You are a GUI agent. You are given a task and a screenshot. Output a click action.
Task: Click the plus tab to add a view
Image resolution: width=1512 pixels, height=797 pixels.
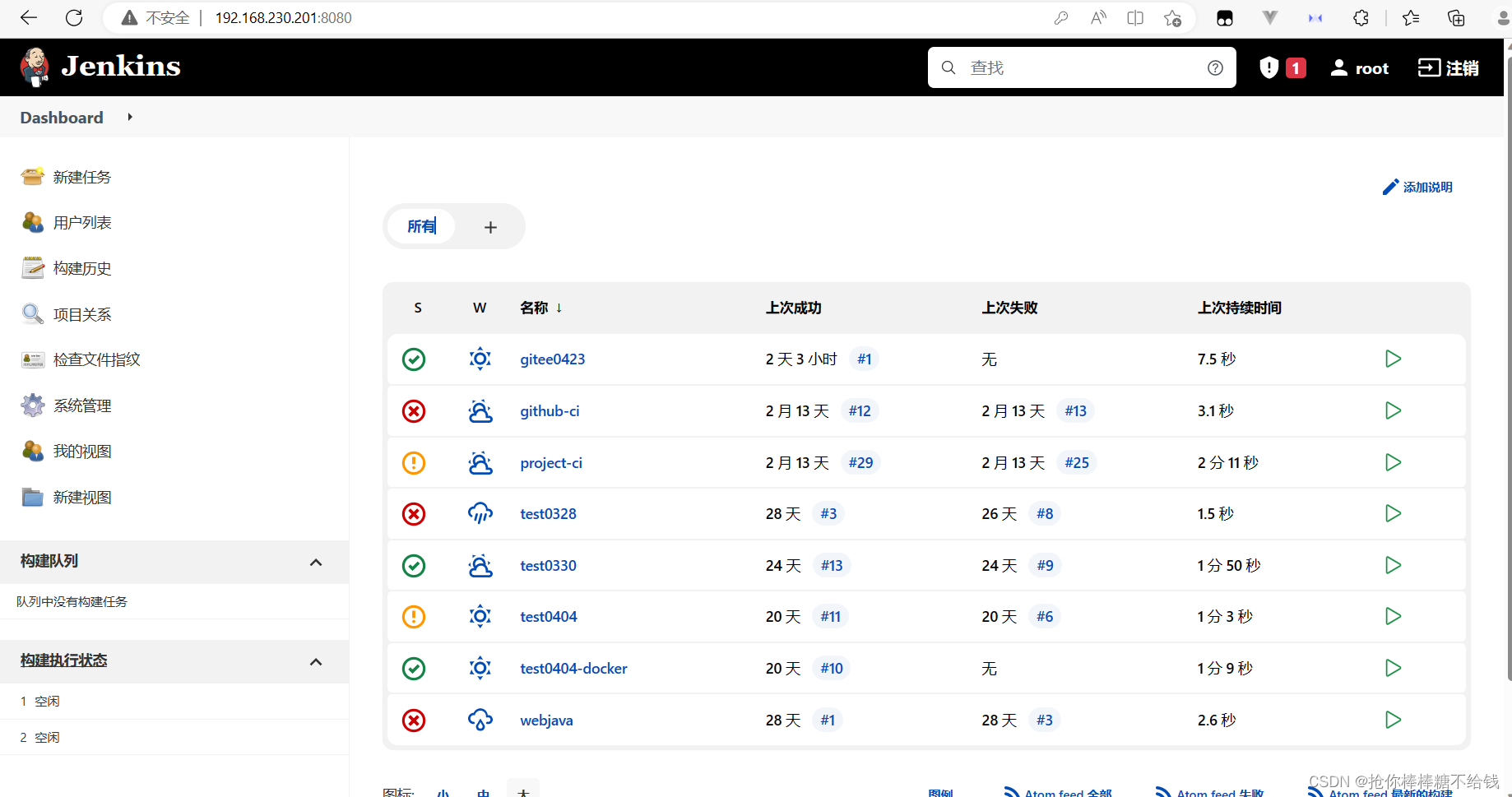[x=490, y=226]
